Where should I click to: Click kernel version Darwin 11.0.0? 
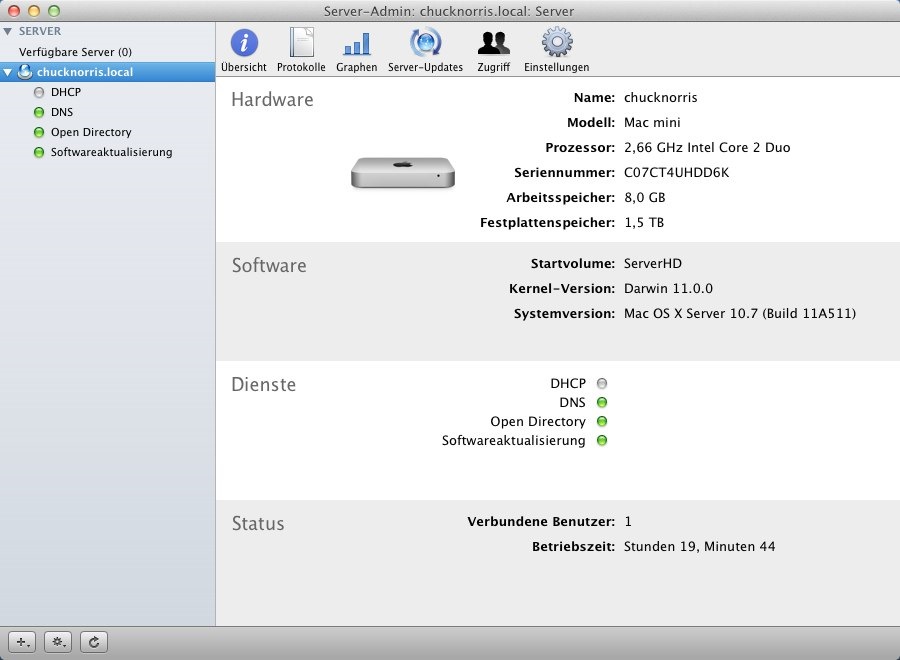tap(668, 289)
